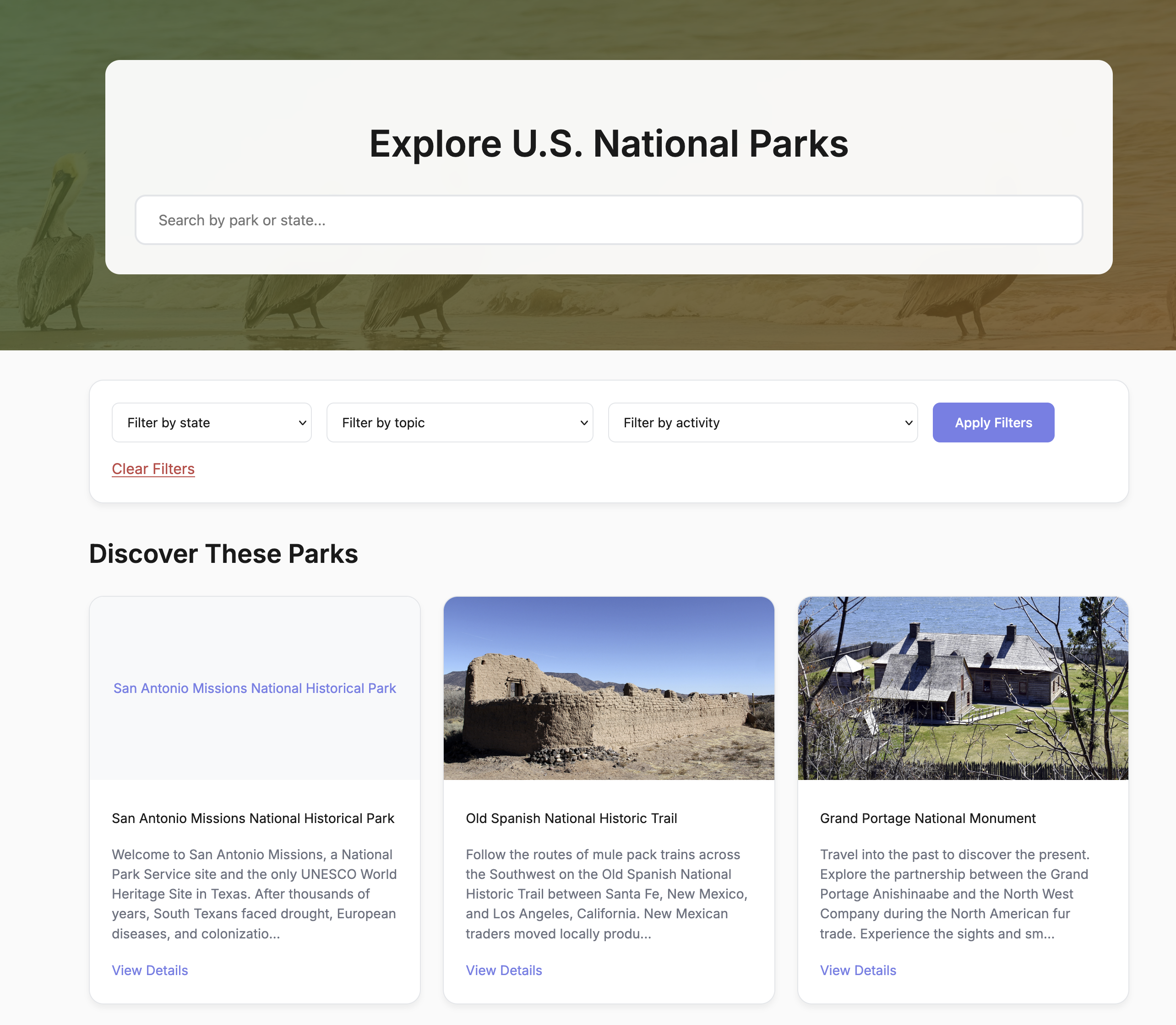Click the topic dropdown chevron arrow
The image size is (1176, 1025).
pyautogui.click(x=584, y=423)
